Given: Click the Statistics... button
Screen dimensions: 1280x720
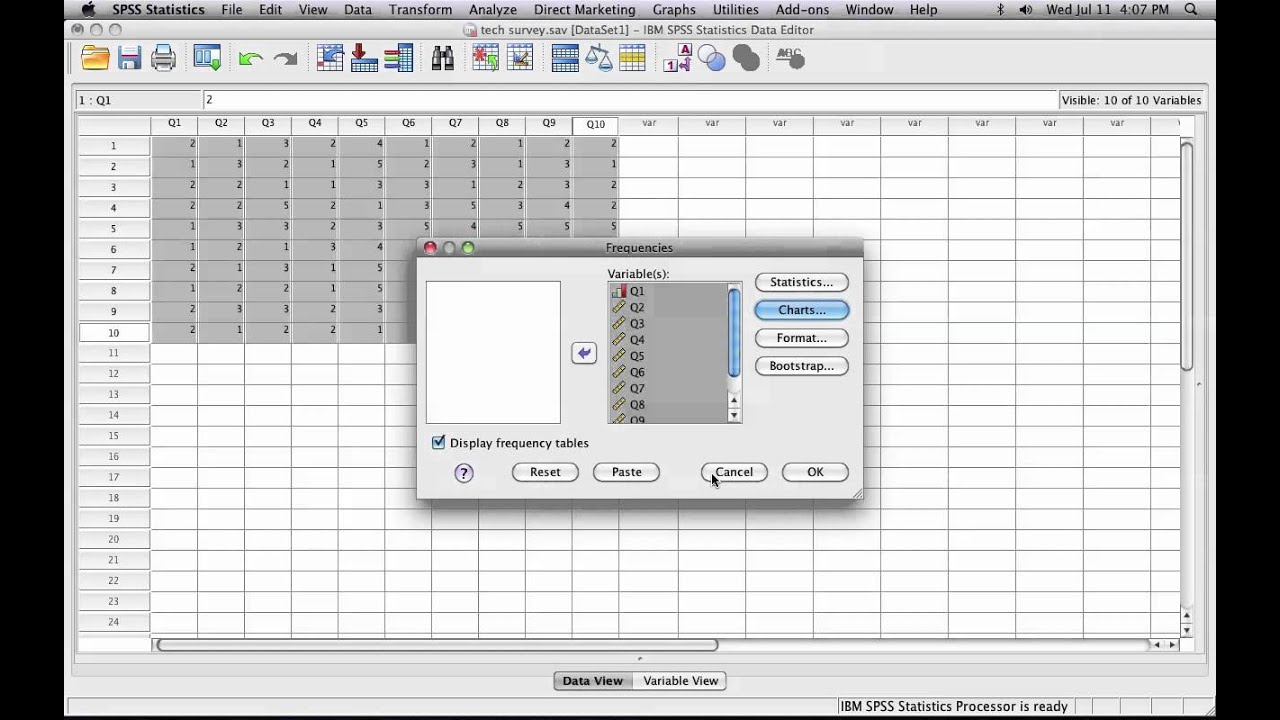Looking at the screenshot, I should tap(801, 282).
